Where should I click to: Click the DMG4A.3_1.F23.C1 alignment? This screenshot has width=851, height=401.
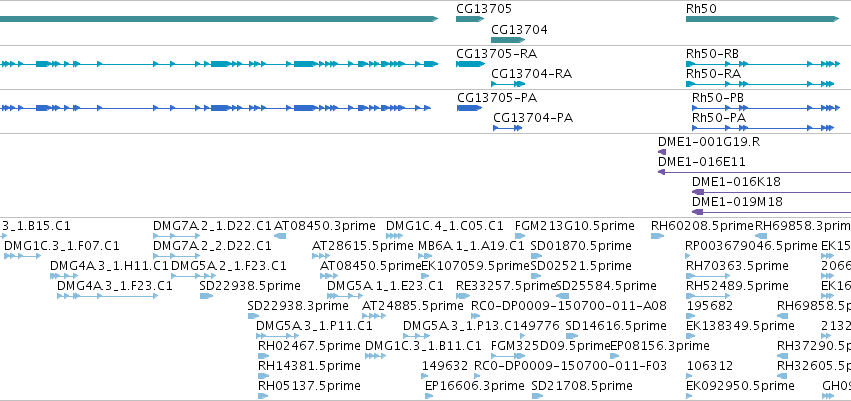coord(107,296)
